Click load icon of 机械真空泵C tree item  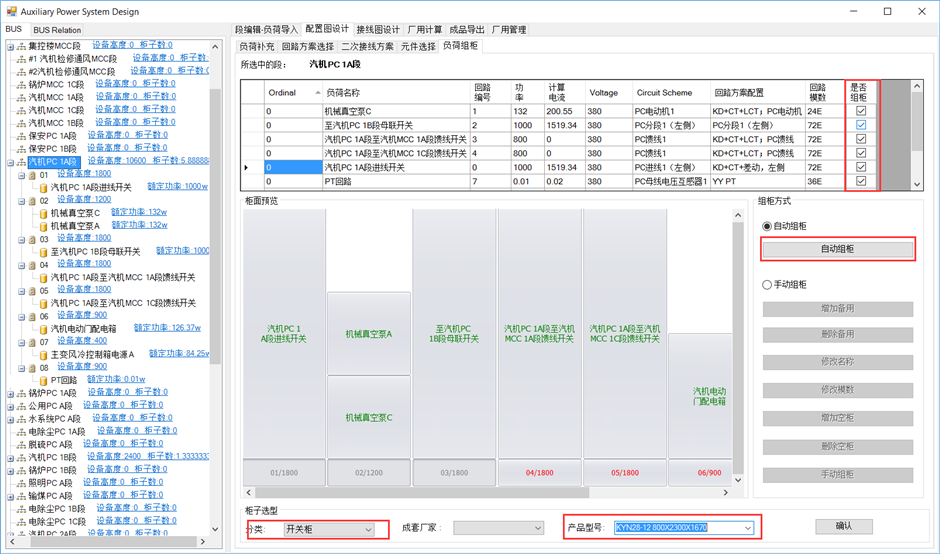point(43,213)
